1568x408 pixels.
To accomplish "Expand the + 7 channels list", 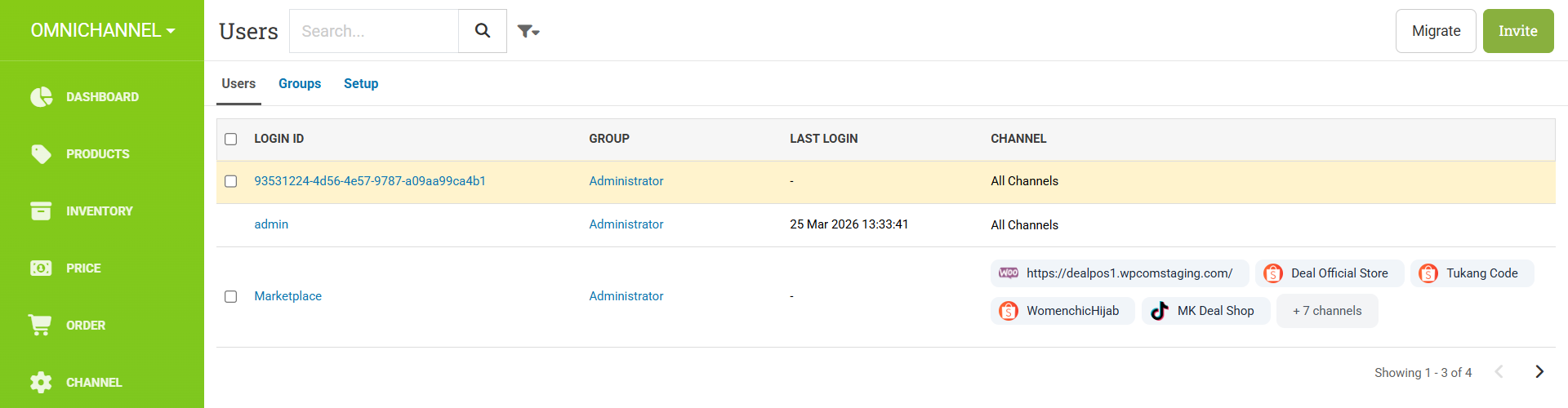I will [1327, 311].
